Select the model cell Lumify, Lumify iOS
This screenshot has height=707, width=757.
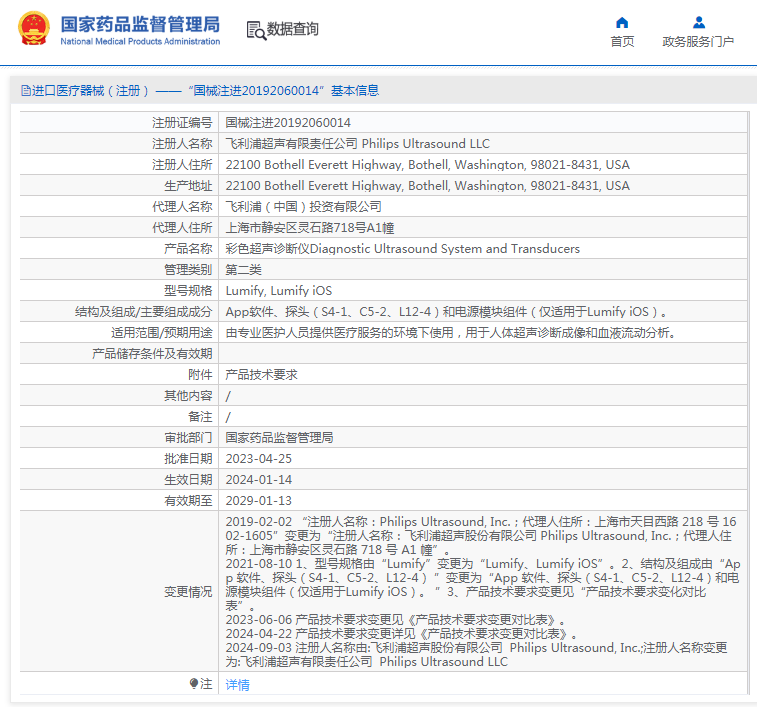tap(279, 291)
